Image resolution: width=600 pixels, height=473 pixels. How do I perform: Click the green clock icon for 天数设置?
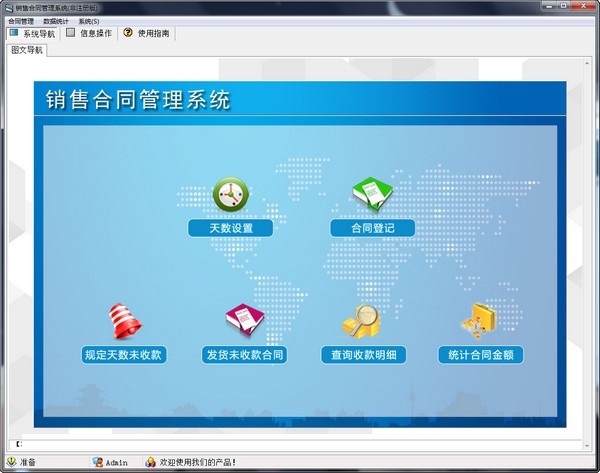coord(231,195)
